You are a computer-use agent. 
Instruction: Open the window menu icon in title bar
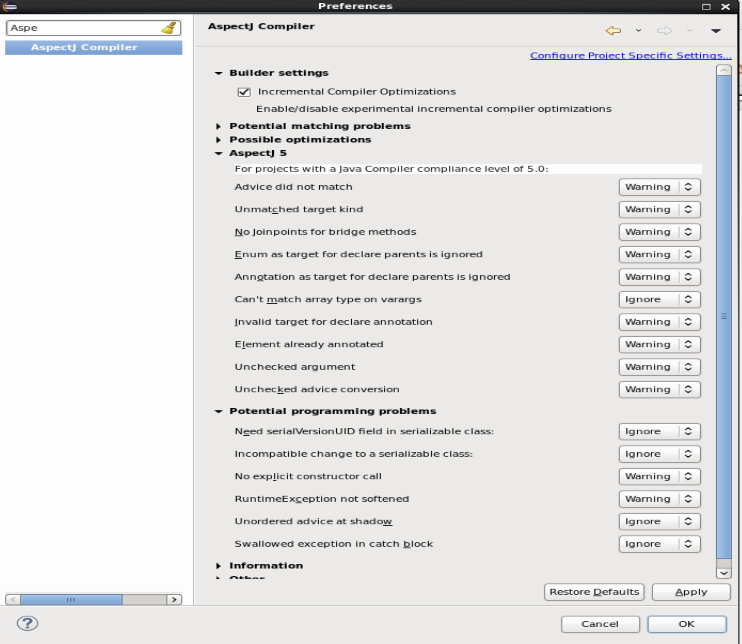pyautogui.click(x=9, y=6)
